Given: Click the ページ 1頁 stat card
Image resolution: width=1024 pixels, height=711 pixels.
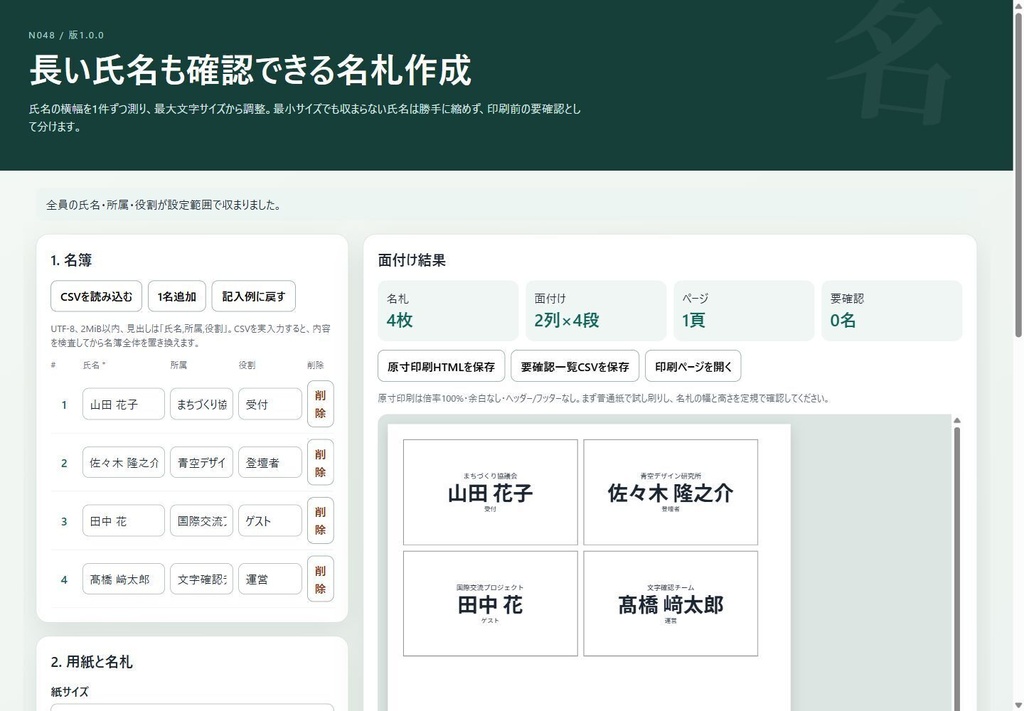Looking at the screenshot, I should click(x=744, y=311).
